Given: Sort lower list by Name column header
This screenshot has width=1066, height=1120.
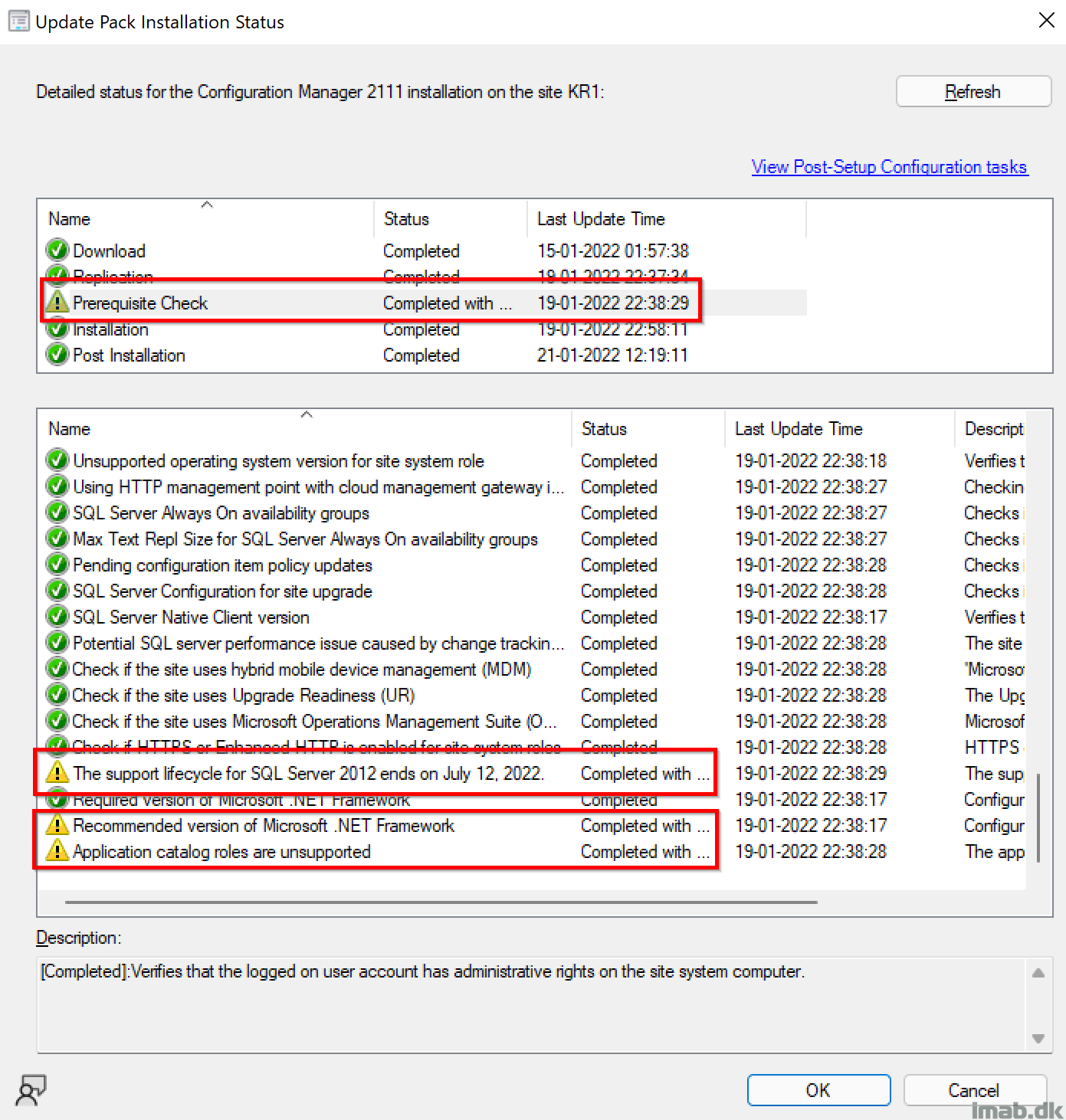Looking at the screenshot, I should (307, 429).
